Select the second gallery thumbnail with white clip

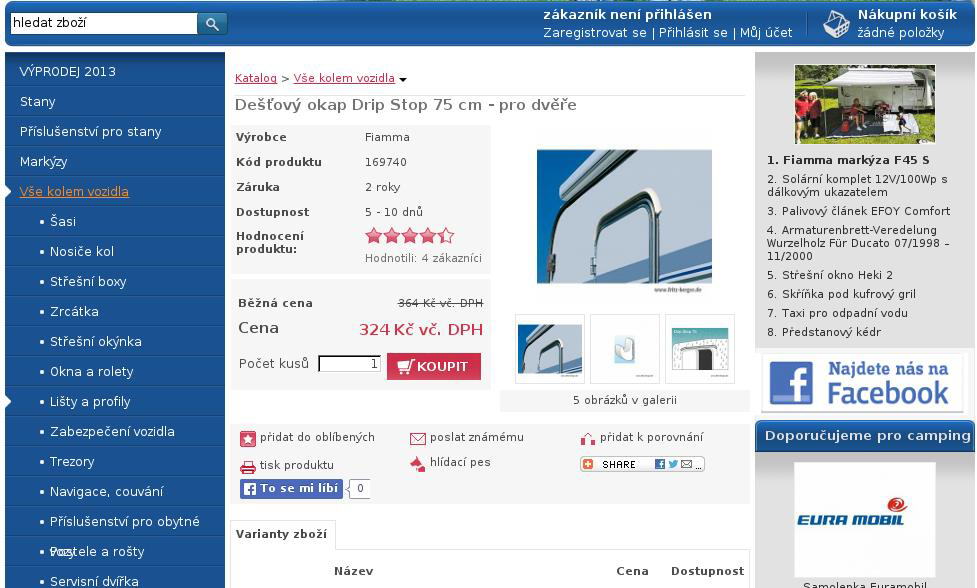point(625,349)
